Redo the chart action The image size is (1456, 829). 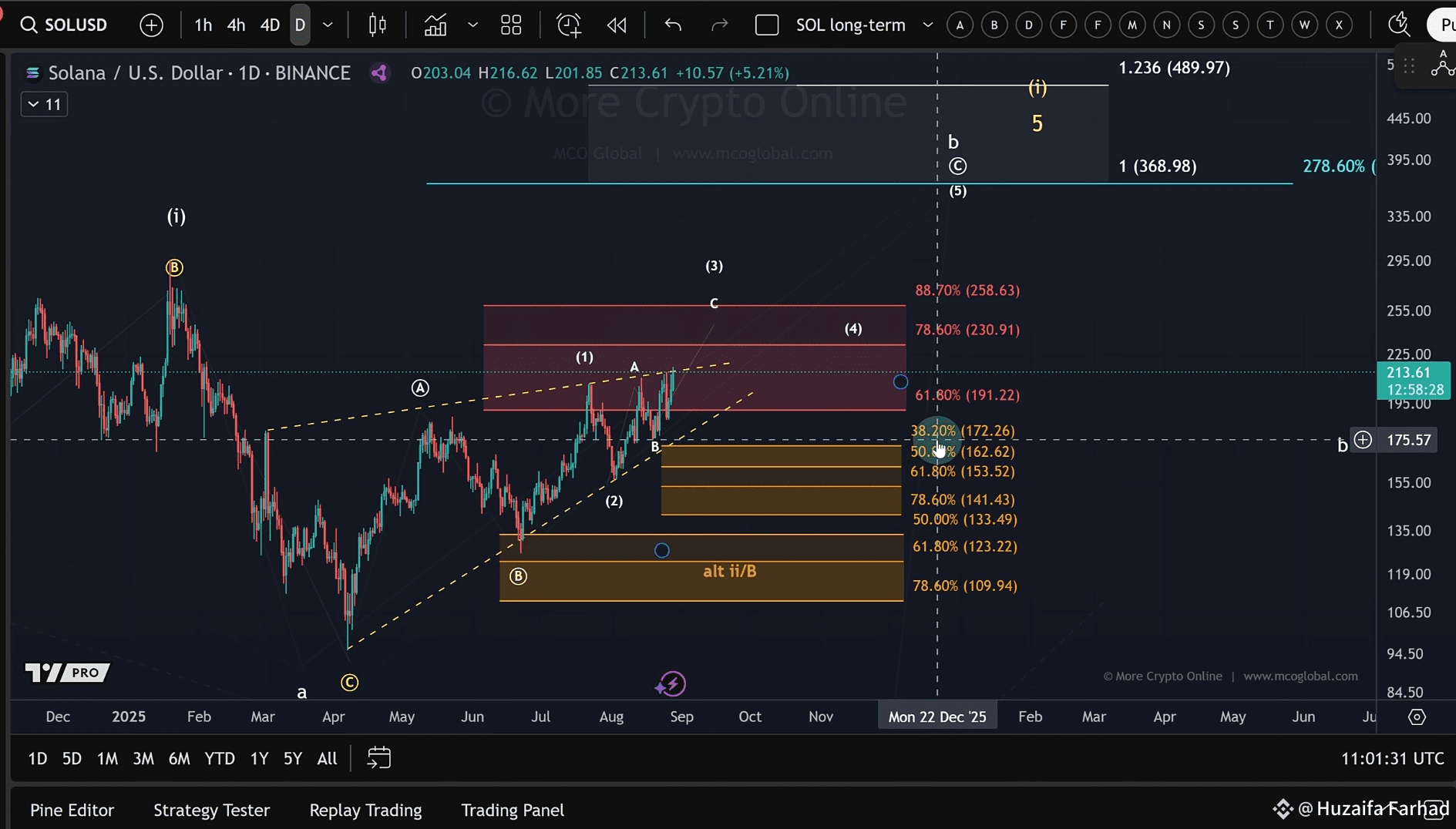click(719, 25)
